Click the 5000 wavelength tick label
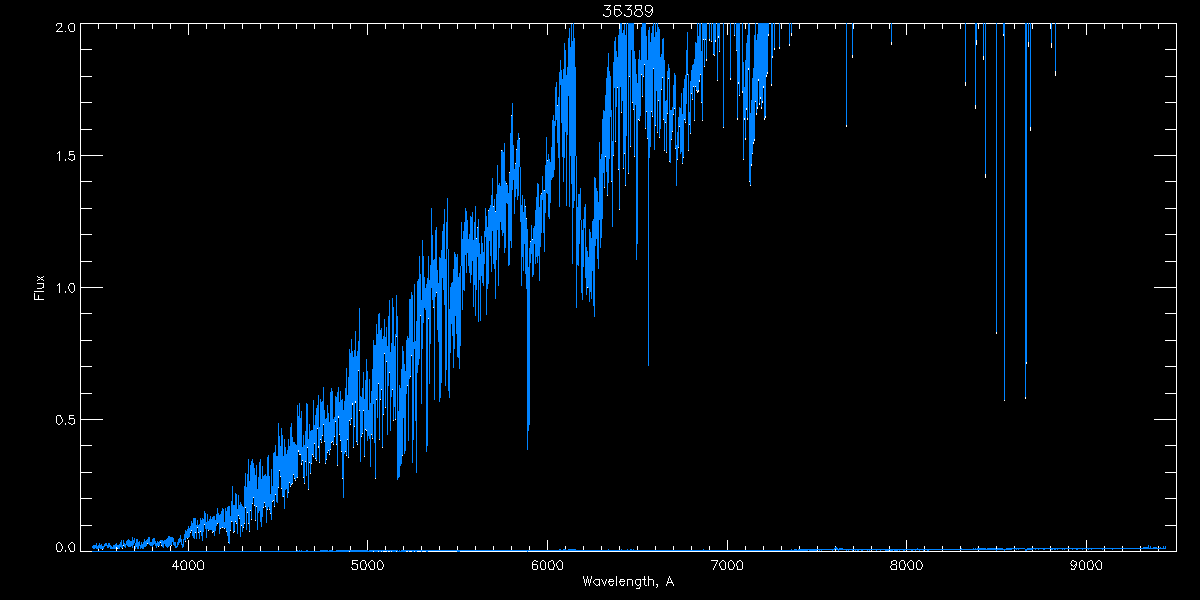The width and height of the screenshot is (1200, 600). [x=368, y=566]
